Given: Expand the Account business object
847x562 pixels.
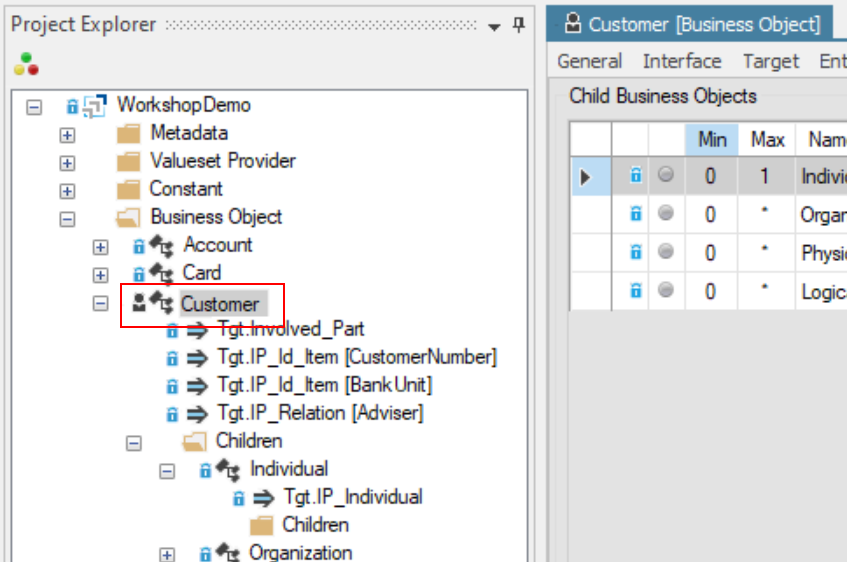Looking at the screenshot, I should click(x=100, y=246).
